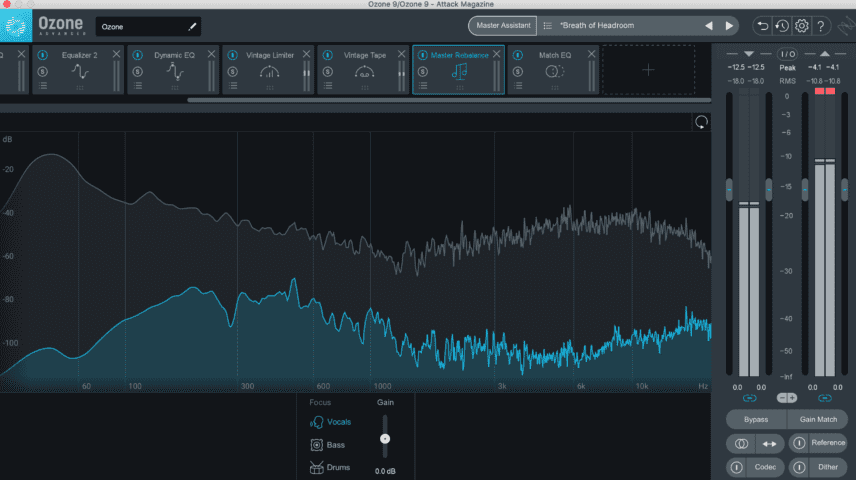Viewport: 856px width, 480px height.
Task: Enable the Dither power toggle
Action: point(799,467)
